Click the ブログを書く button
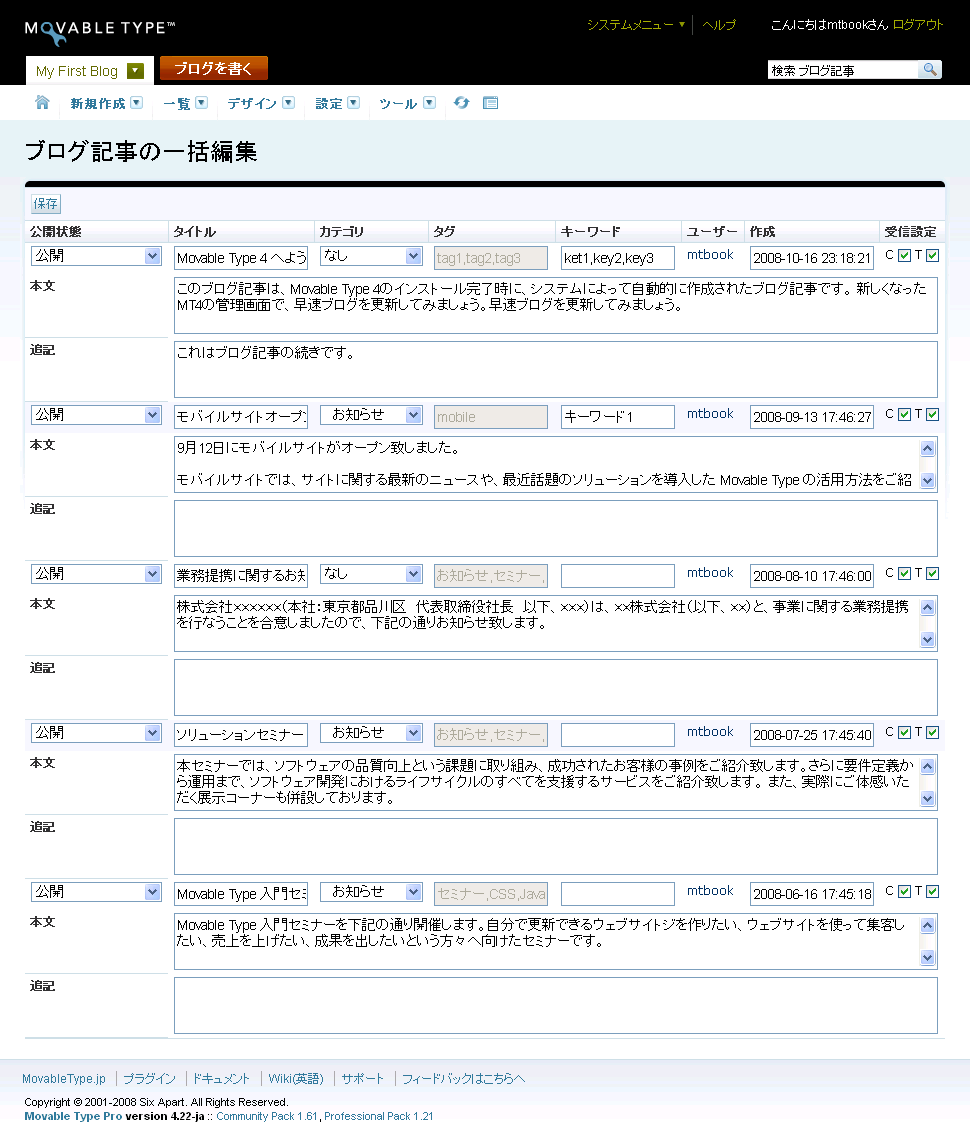The height and width of the screenshot is (1142, 970). coord(214,68)
